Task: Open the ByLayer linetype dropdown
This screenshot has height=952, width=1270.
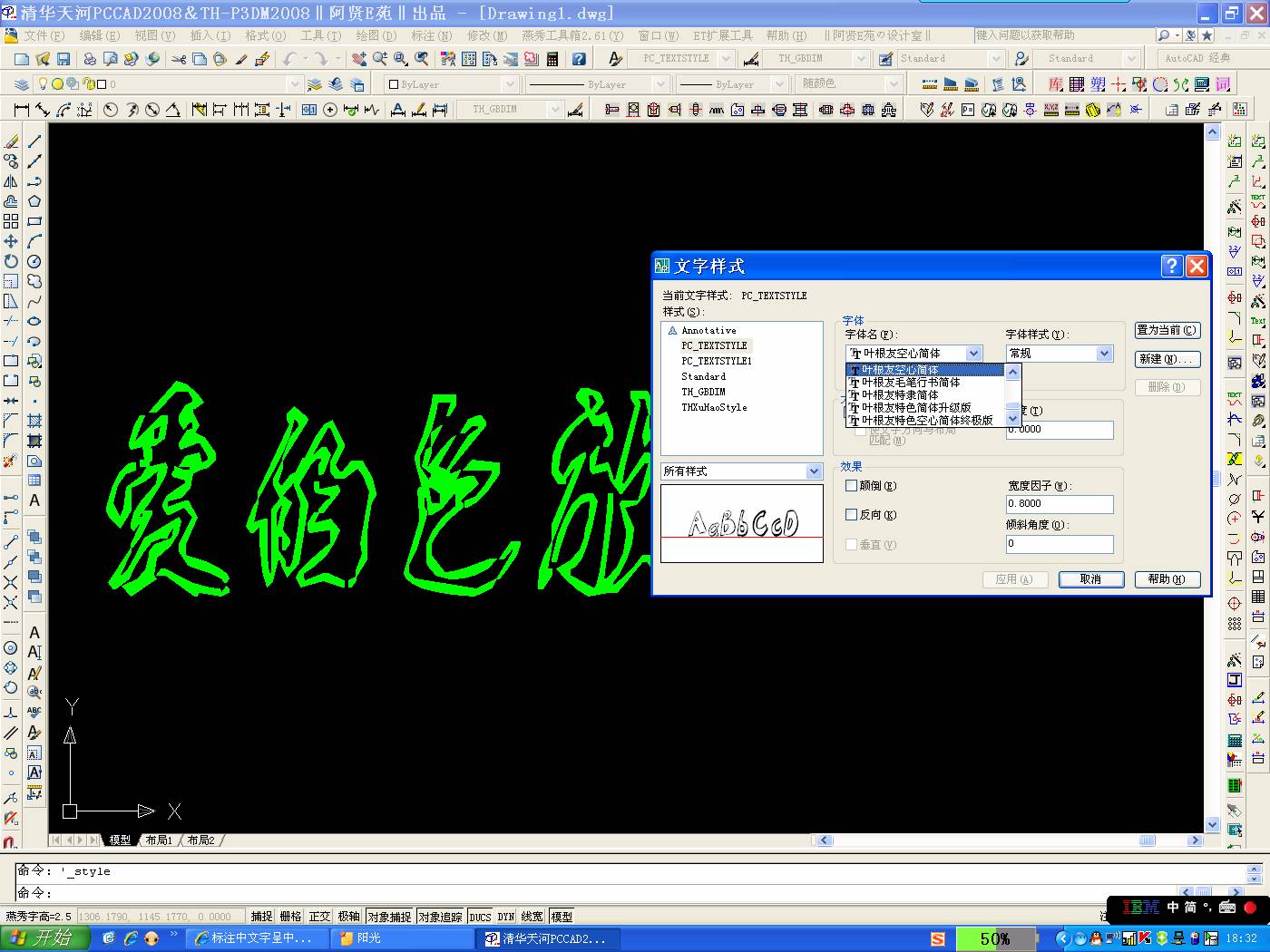Action: pyautogui.click(x=660, y=84)
